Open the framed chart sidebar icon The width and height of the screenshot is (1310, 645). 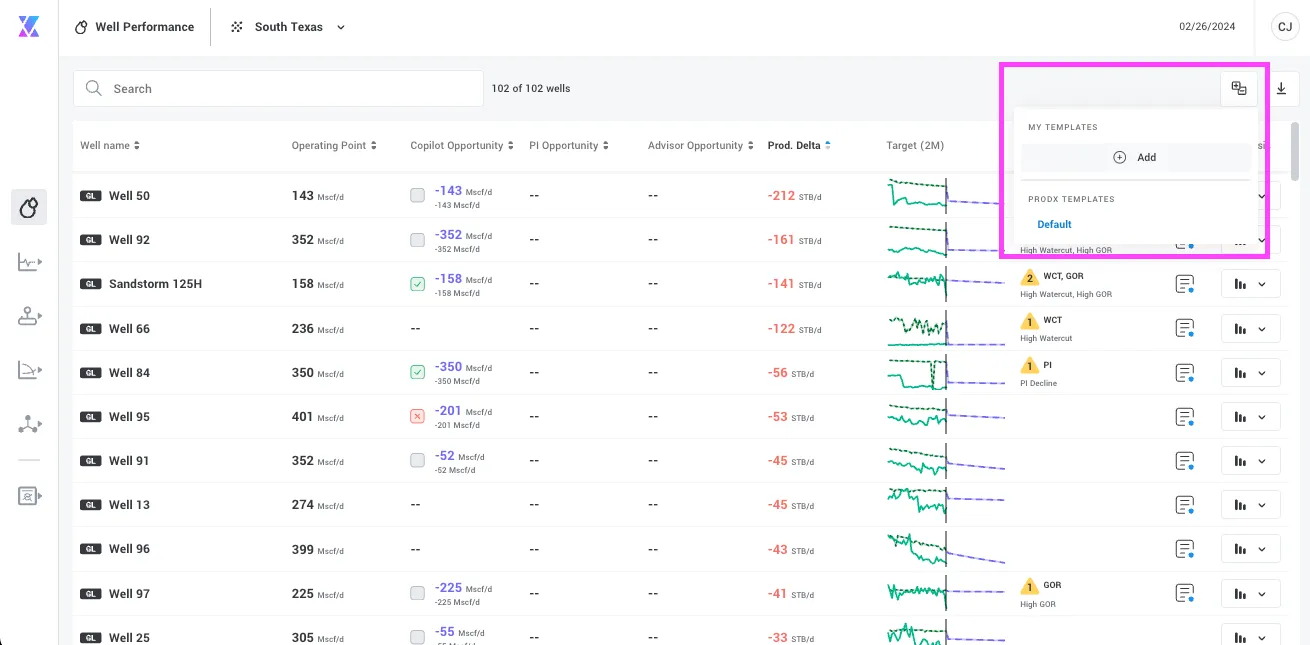click(29, 495)
